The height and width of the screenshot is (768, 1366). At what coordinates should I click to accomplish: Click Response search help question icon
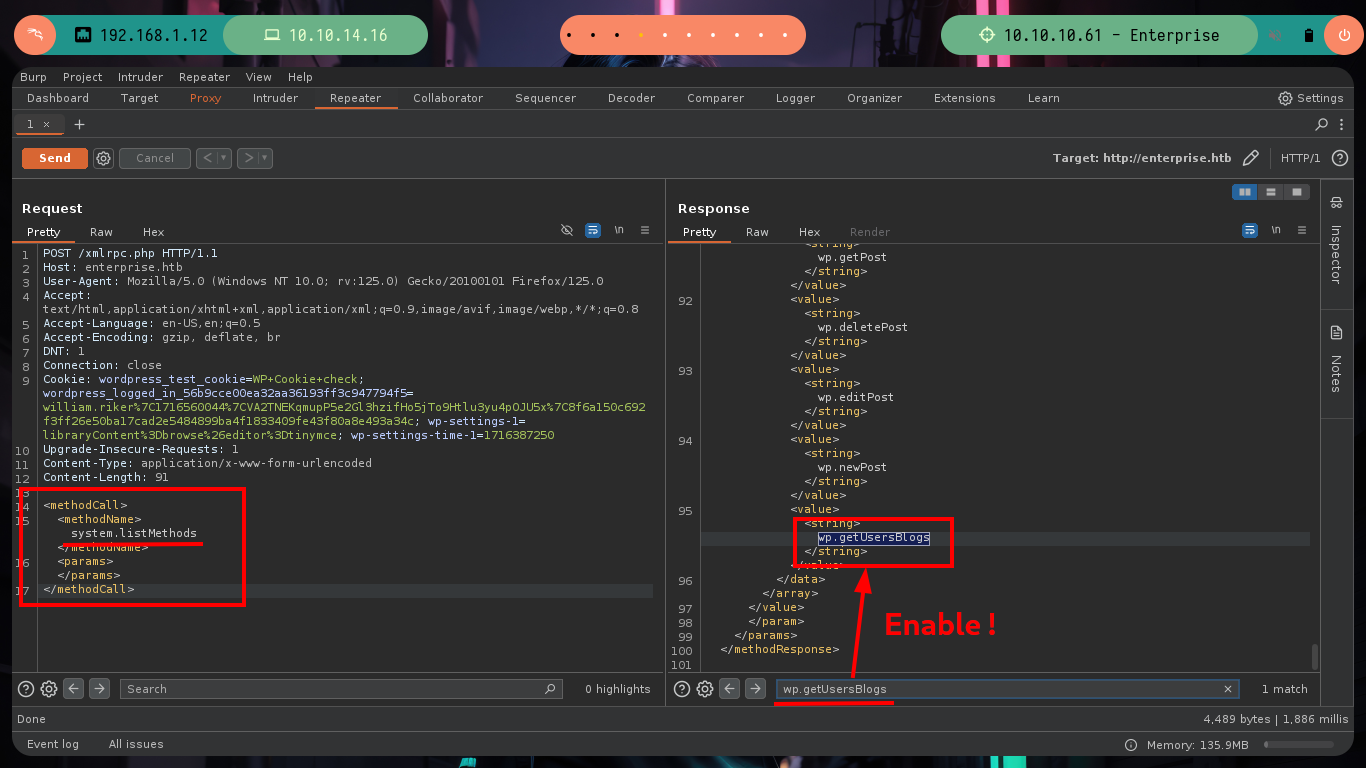pyautogui.click(x=682, y=689)
